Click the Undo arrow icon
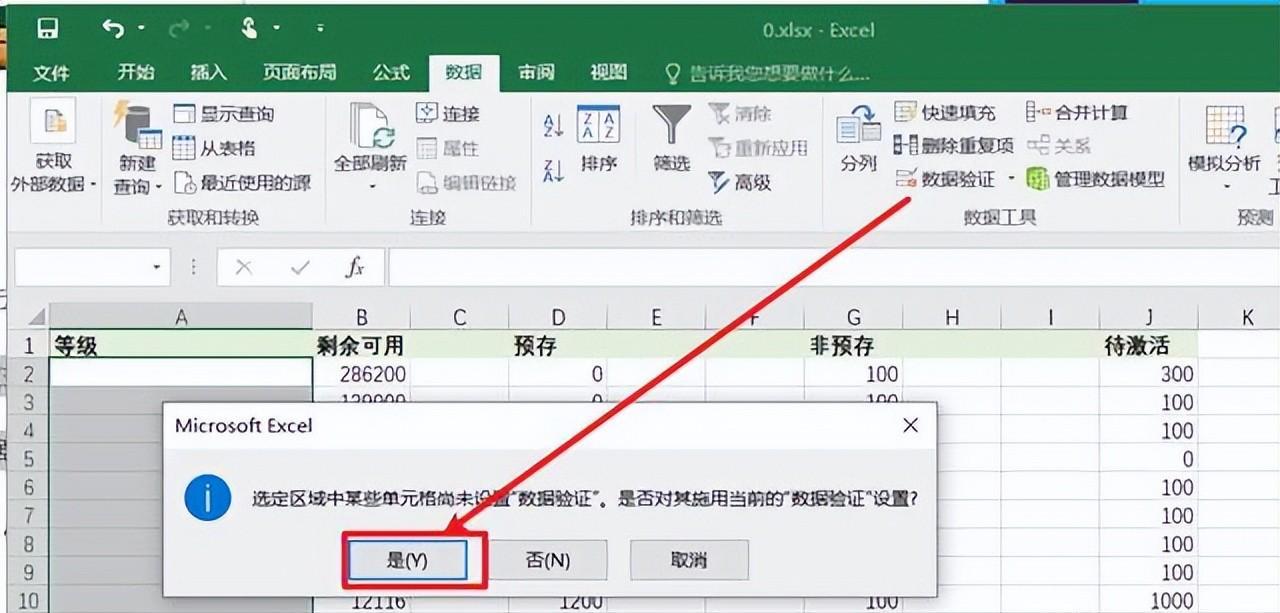1280x613 pixels. pos(112,28)
